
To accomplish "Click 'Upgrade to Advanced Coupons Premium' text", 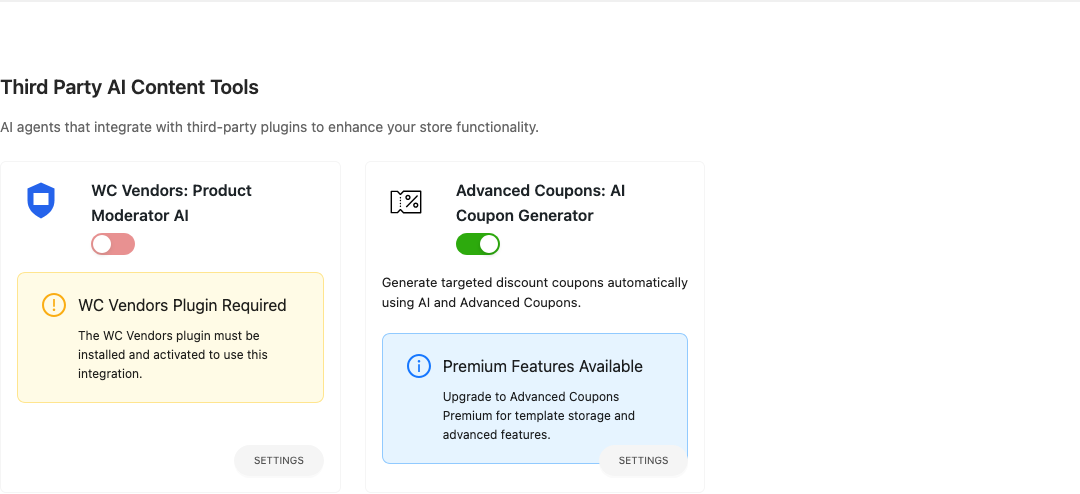I will pyautogui.click(x=539, y=416).
